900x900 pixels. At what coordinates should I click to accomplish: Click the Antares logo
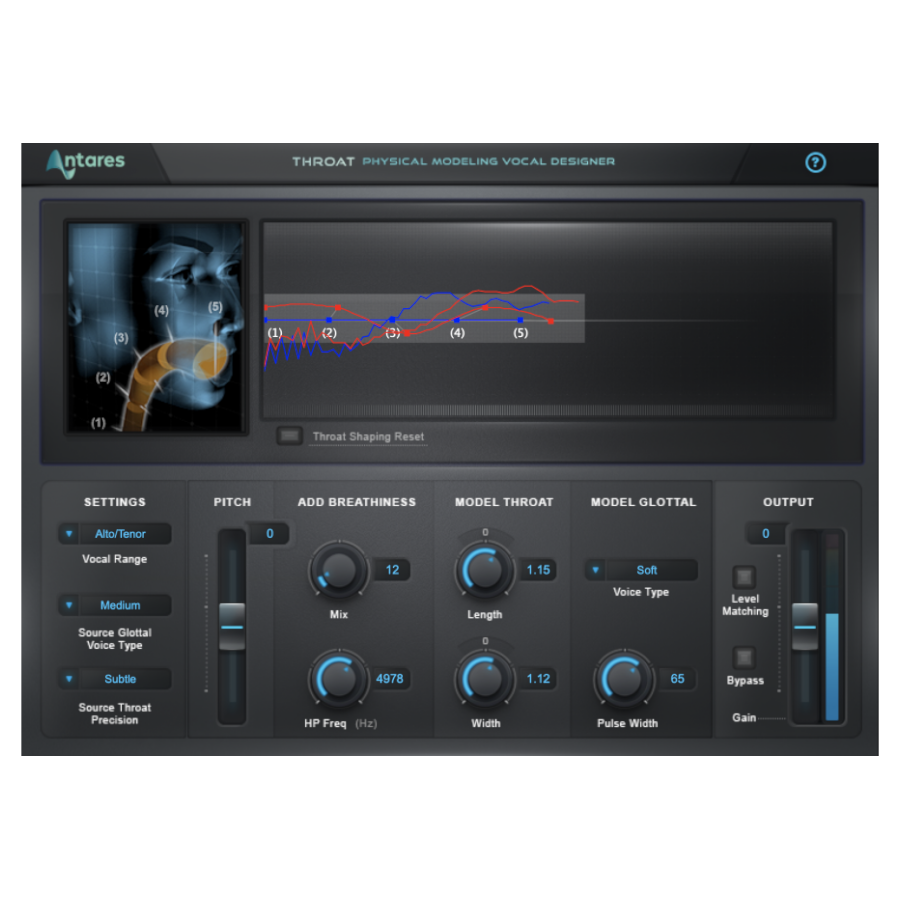[86, 163]
